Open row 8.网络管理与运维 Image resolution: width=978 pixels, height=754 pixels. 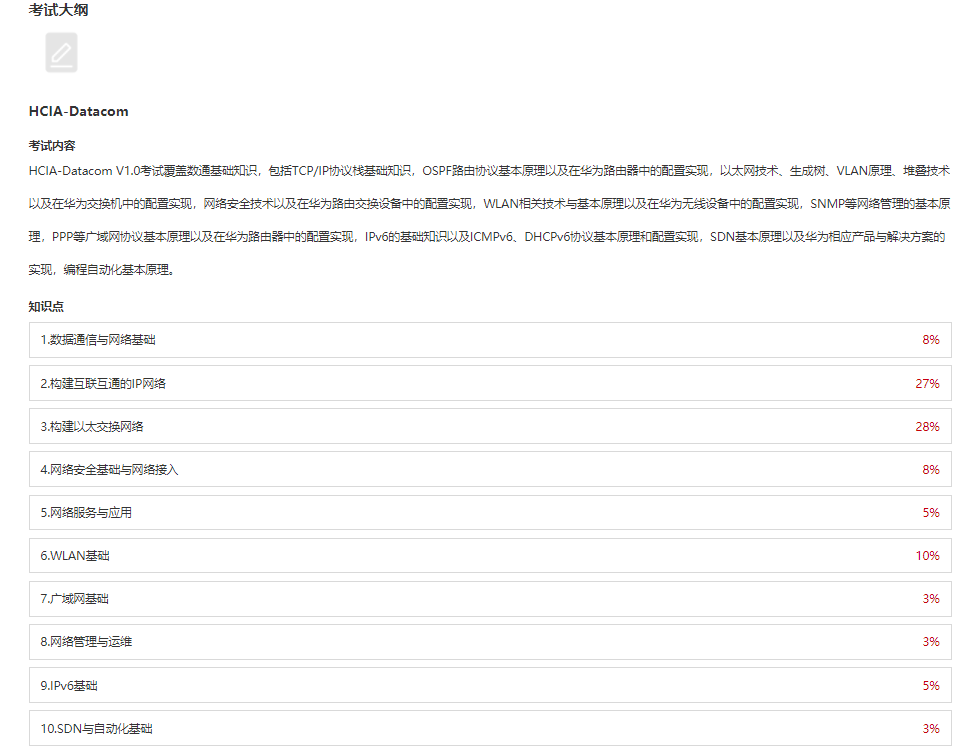point(490,642)
